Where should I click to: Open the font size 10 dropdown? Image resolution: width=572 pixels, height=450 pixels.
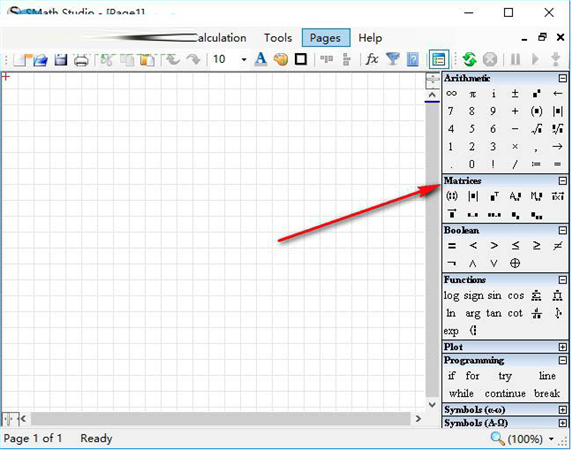coord(244,59)
